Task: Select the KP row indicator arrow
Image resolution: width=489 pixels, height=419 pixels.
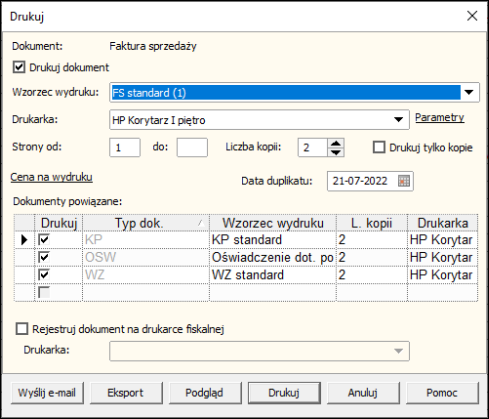Action: click(x=24, y=239)
